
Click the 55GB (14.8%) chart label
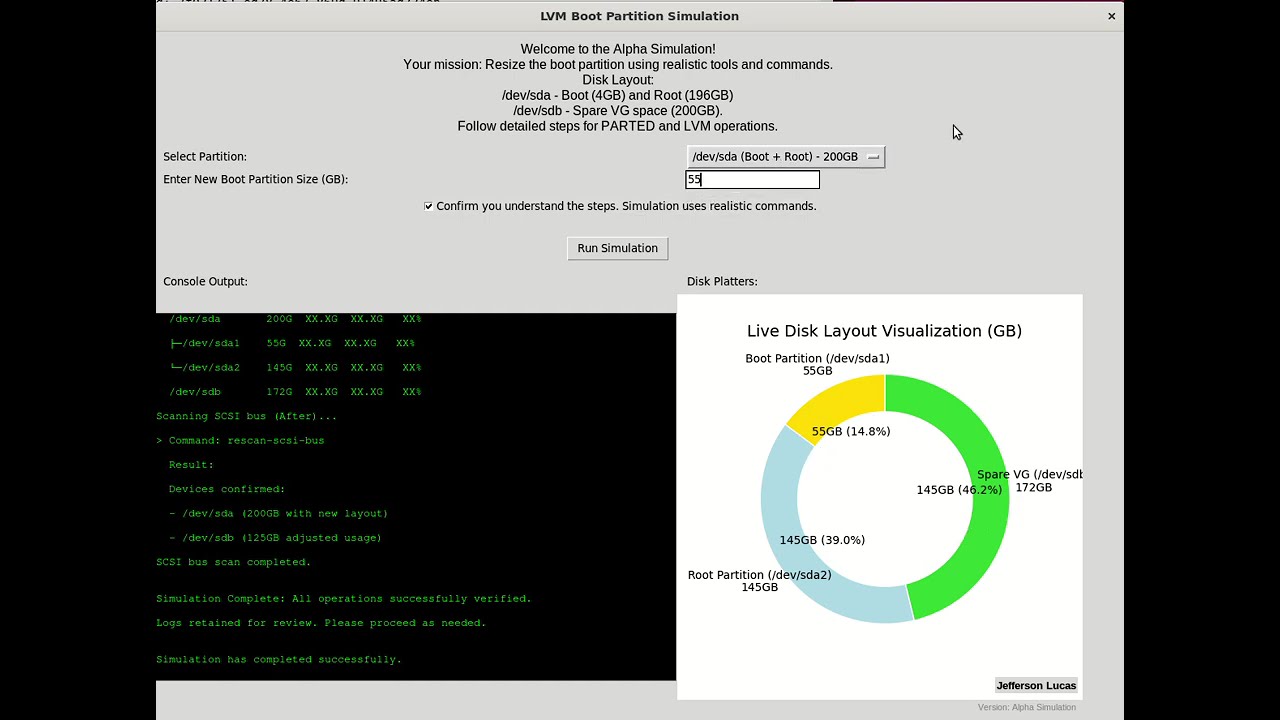851,432
